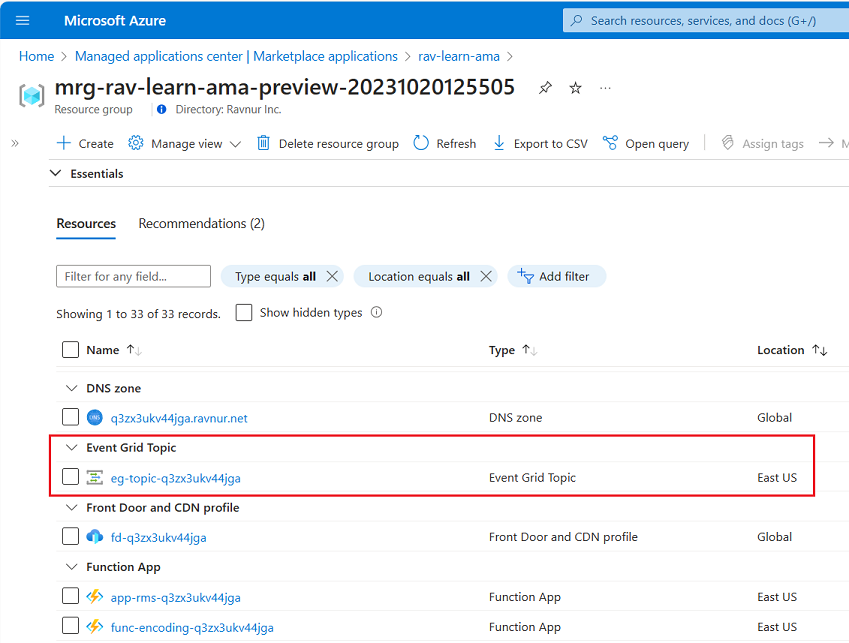This screenshot has width=849, height=643.
Task: Remove the Type equals all filter
Action: pyautogui.click(x=333, y=276)
